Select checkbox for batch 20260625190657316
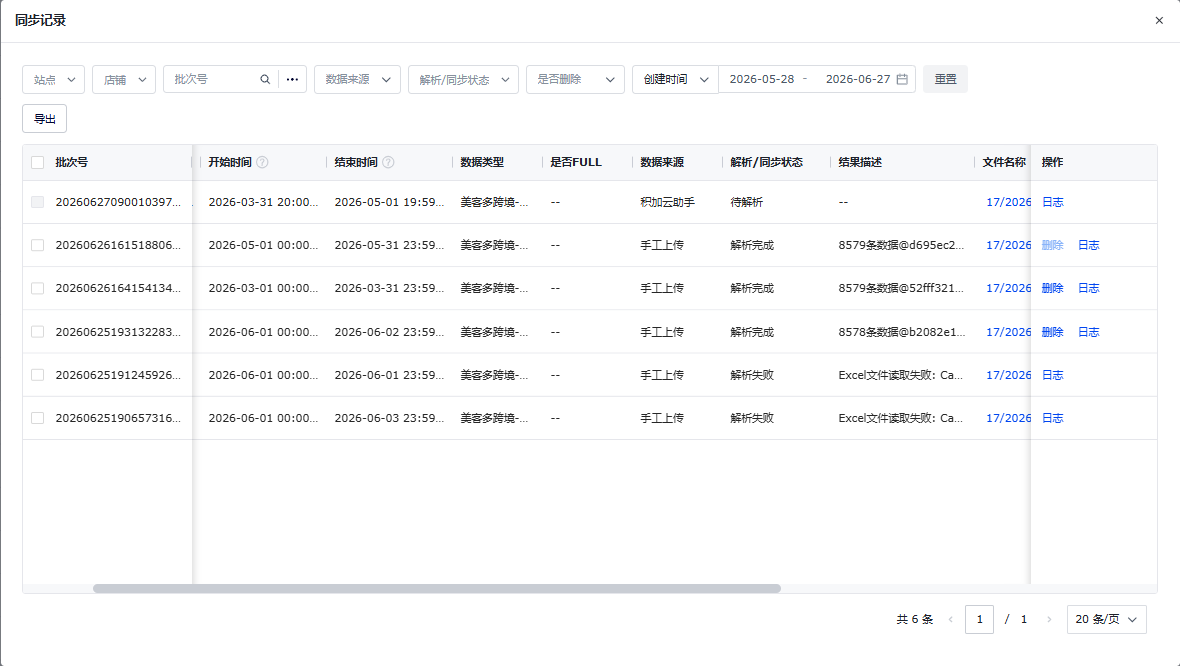Viewport: 1180px width, 666px height. point(38,418)
